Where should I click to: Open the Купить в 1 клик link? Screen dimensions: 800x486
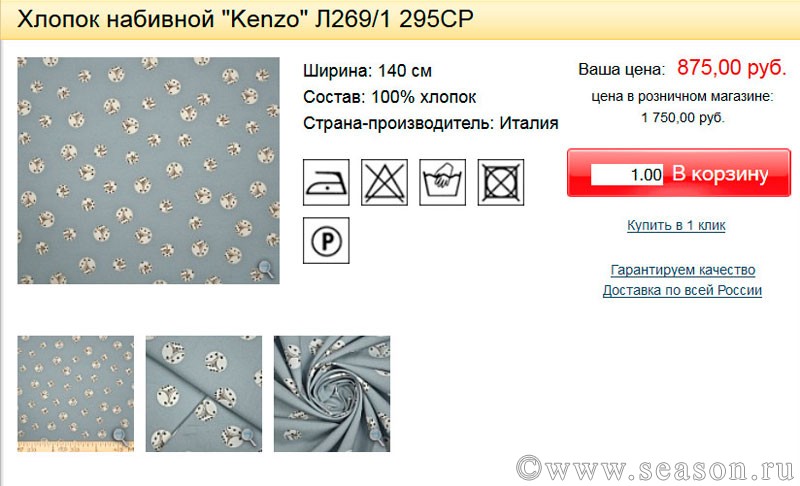pos(676,225)
